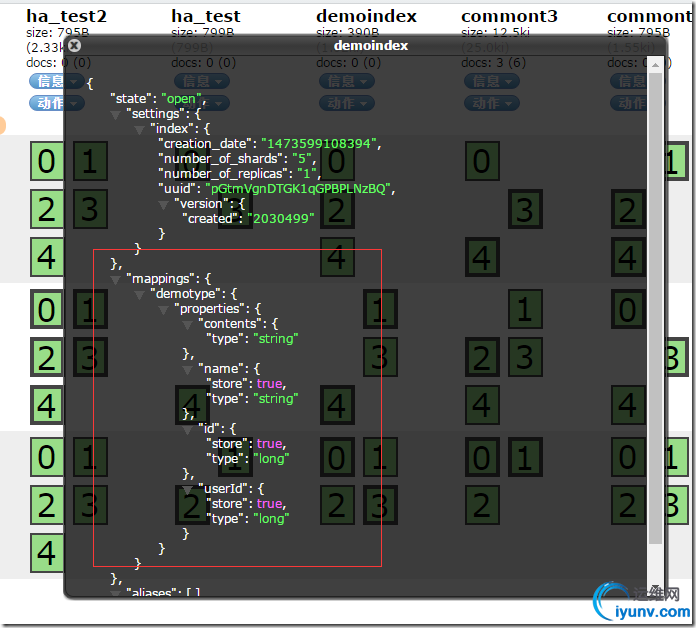Select the "true" store value under name
Viewport: 696px width, 628px height.
pos(269,383)
